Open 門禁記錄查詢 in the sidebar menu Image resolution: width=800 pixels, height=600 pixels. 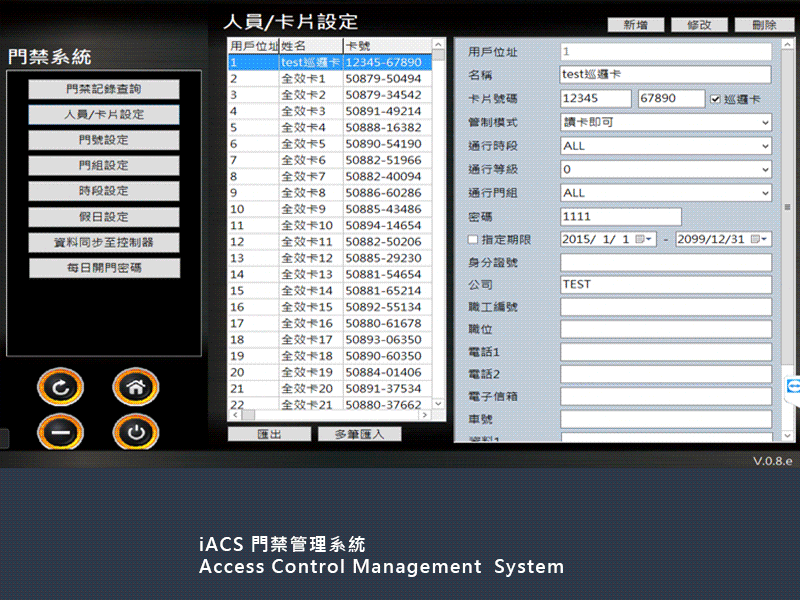click(104, 89)
